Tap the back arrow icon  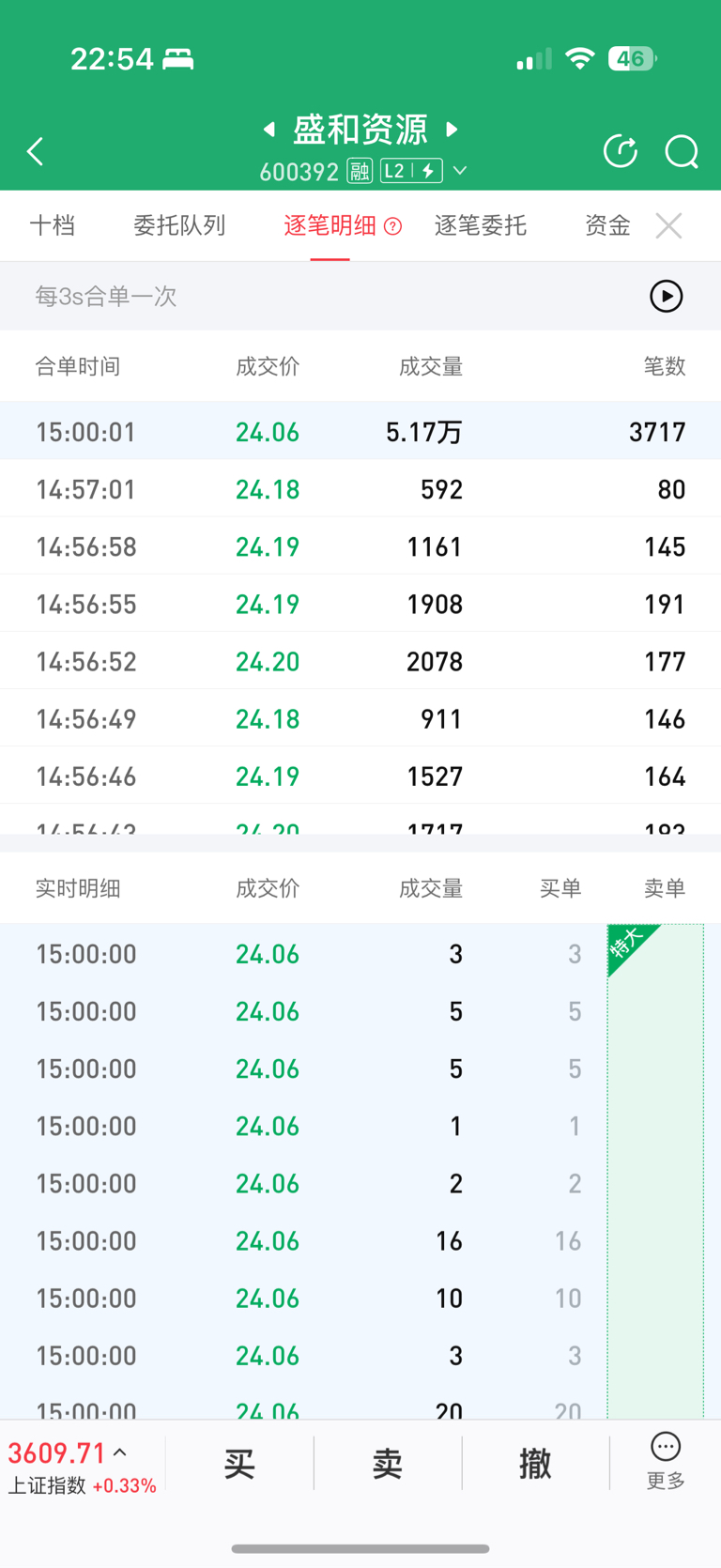pos(36,151)
